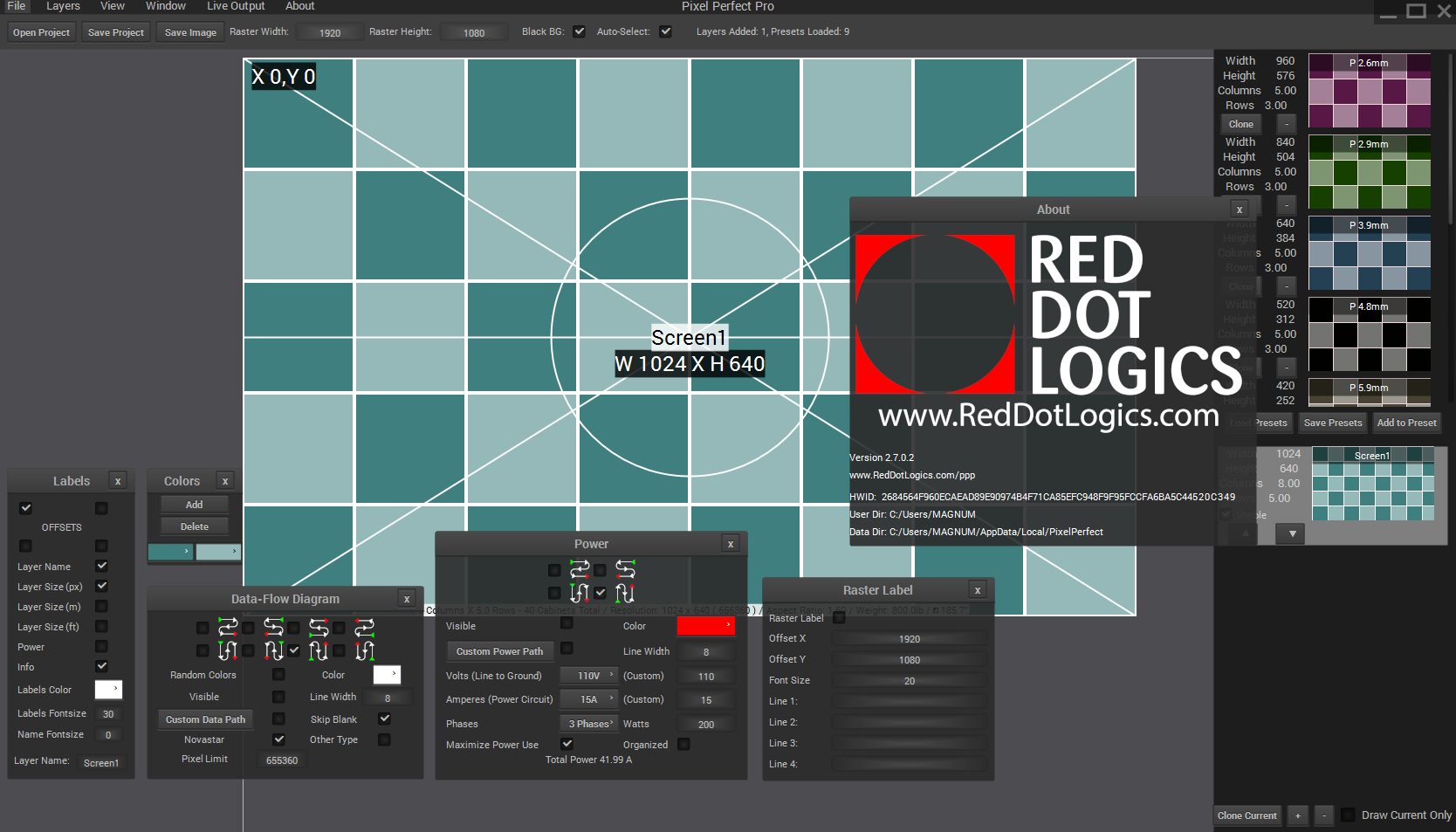Open the www.RedDotLogics.com/ppp link
1456x832 pixels.
912,475
